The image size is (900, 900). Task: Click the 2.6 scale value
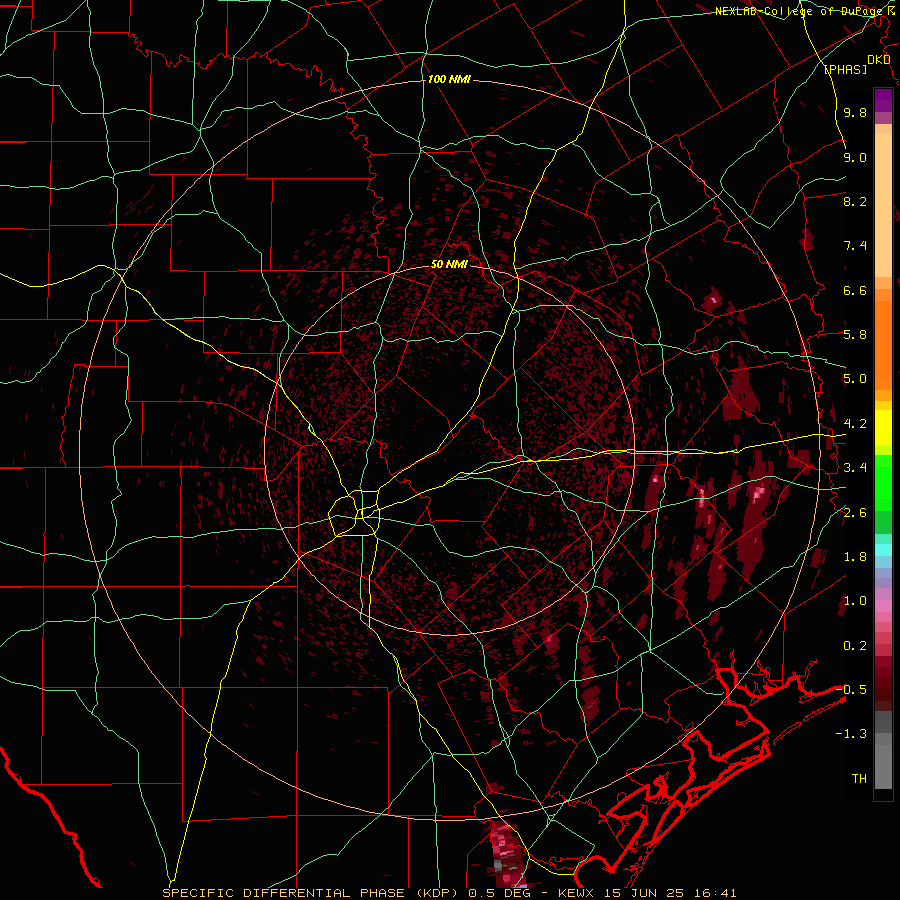coord(855,513)
